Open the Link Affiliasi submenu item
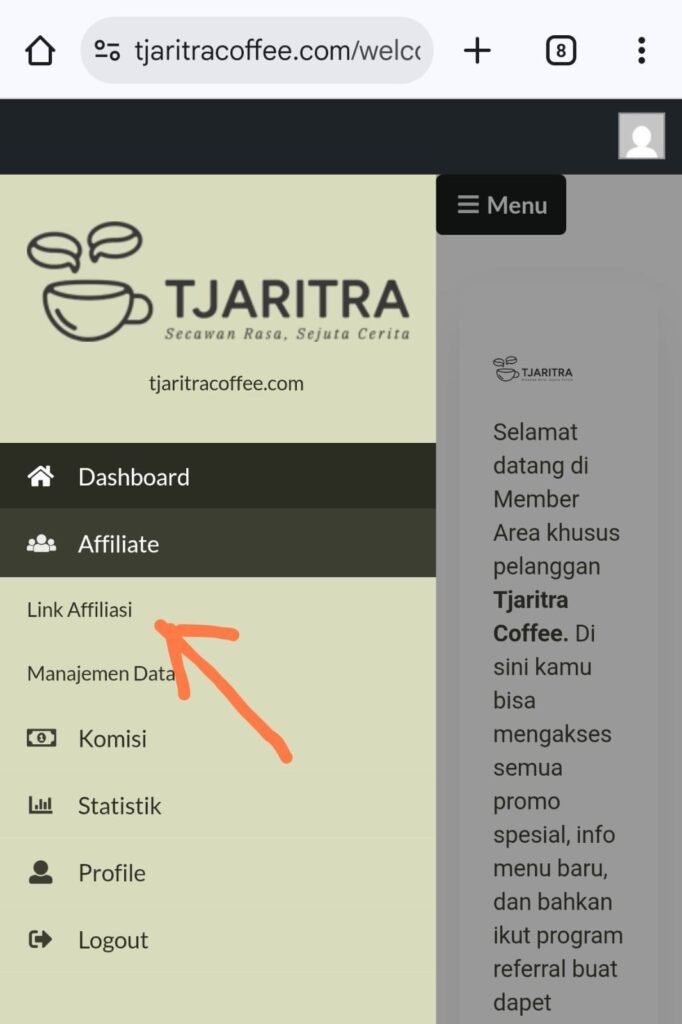Image resolution: width=682 pixels, height=1024 pixels. (x=80, y=609)
